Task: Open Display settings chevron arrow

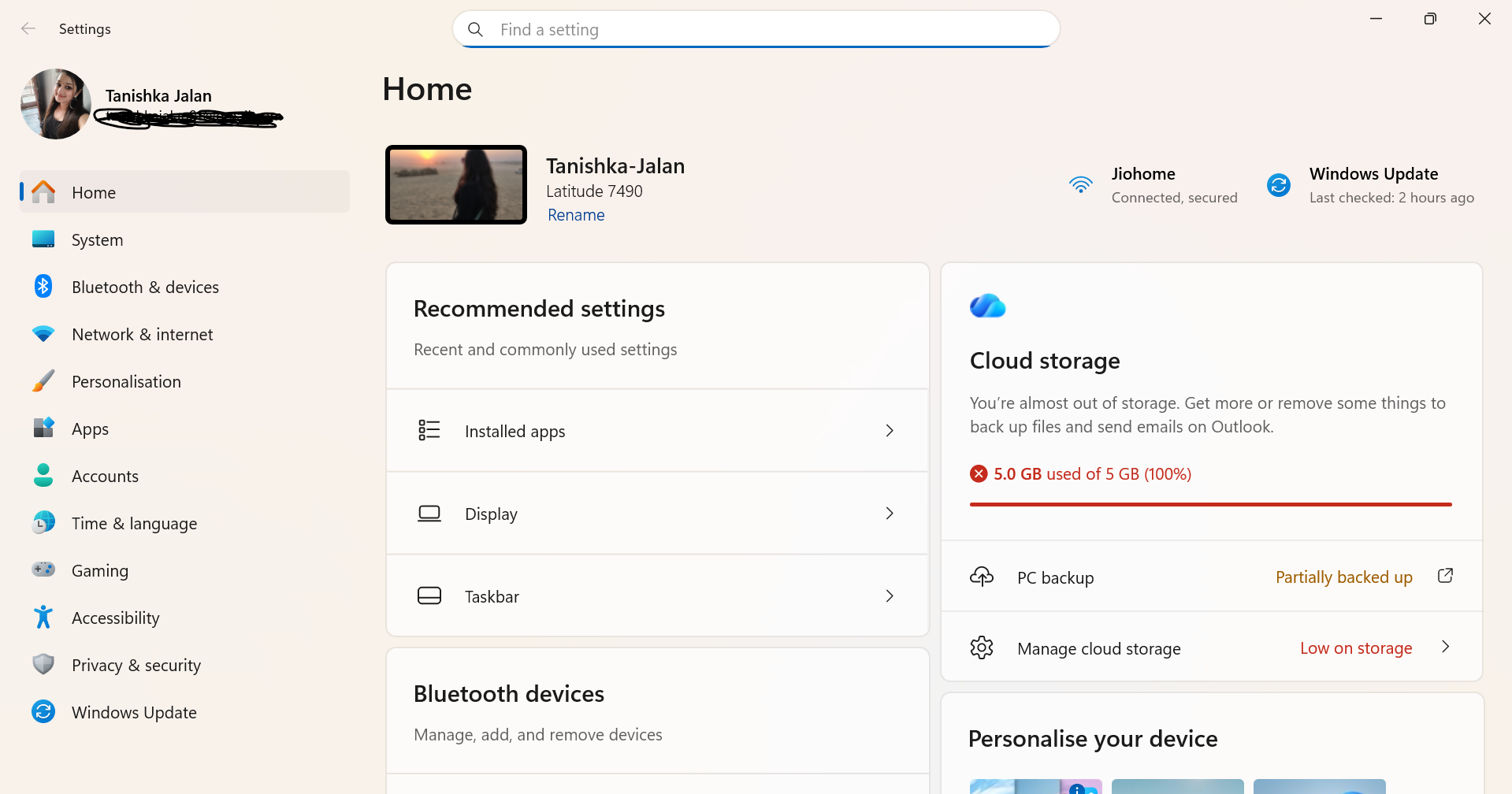Action: point(890,514)
